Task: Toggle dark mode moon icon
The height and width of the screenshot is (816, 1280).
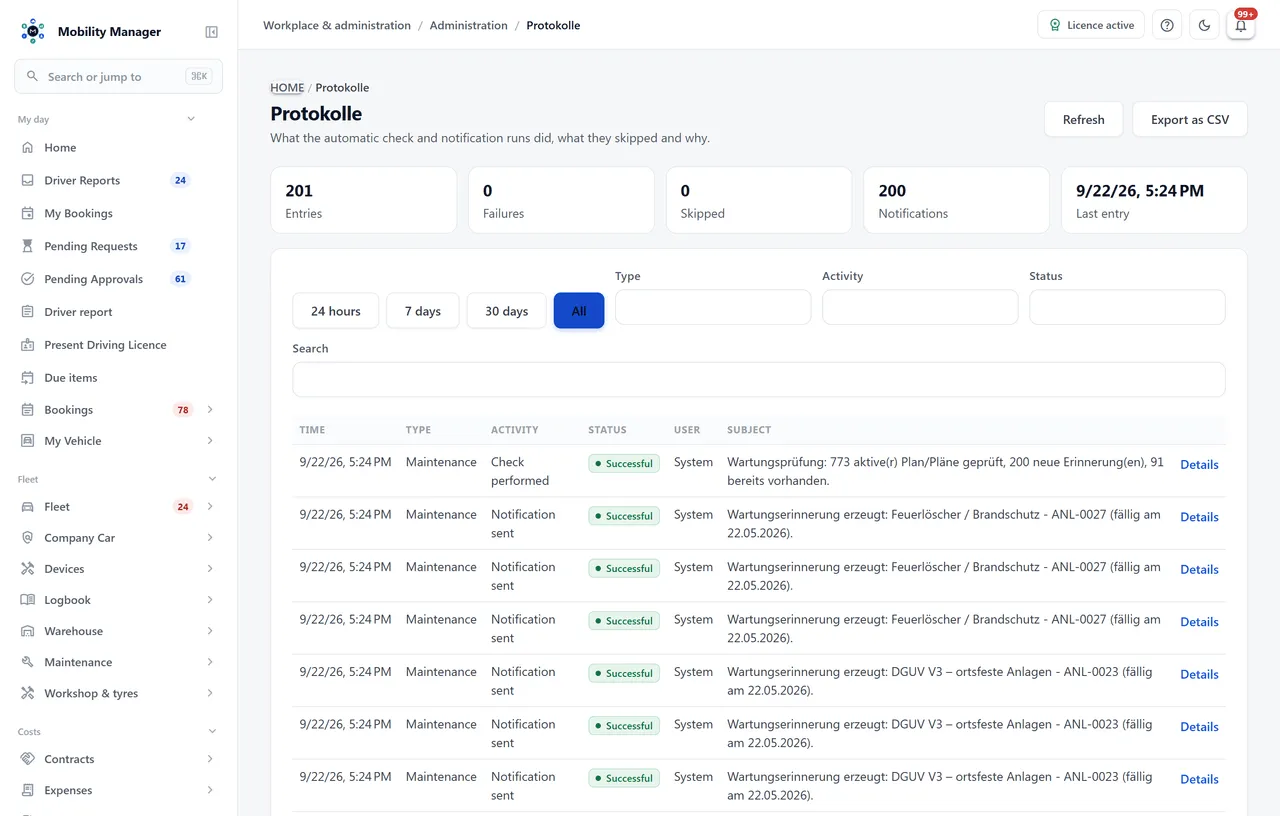Action: coord(1204,25)
